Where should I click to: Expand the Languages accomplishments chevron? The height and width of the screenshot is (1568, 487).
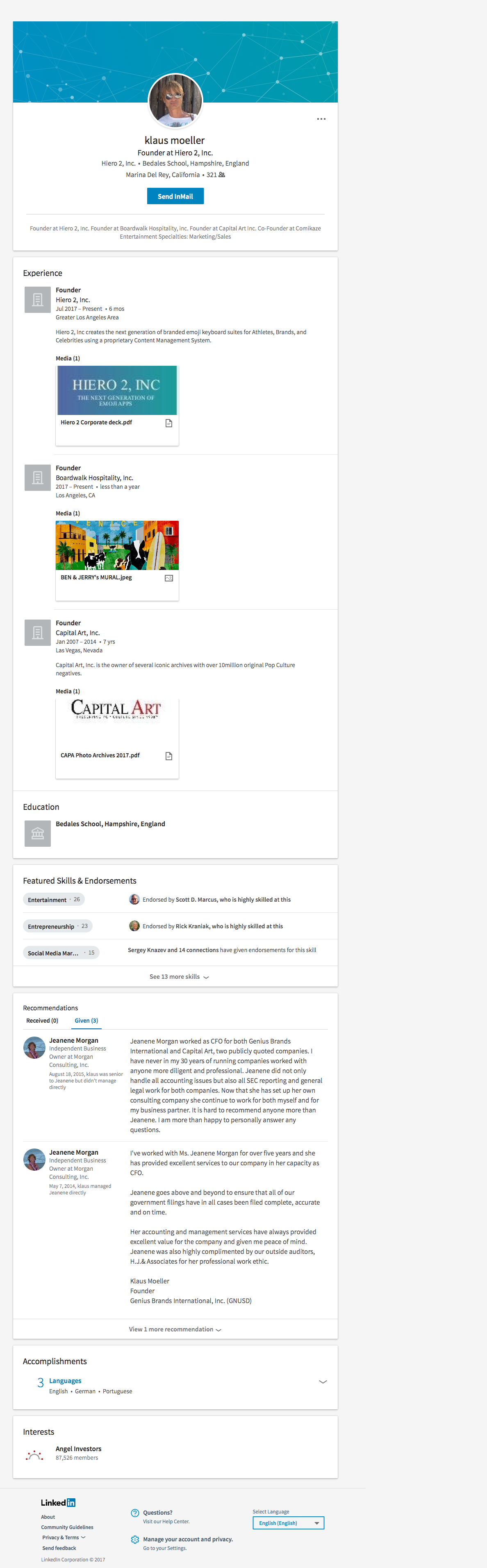click(323, 1381)
